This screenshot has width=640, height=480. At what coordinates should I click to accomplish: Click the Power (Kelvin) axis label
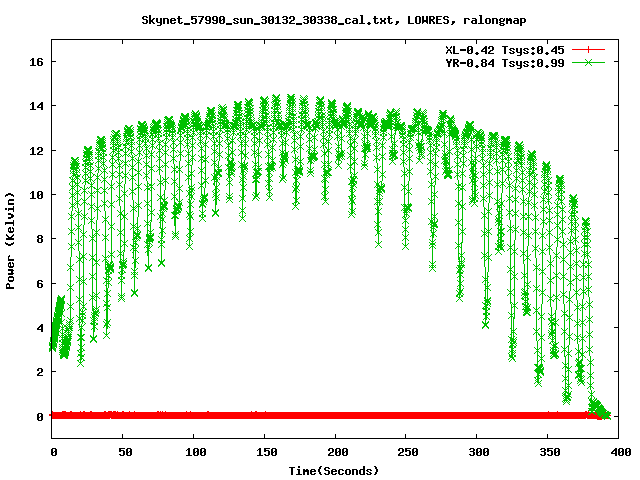click(10, 241)
